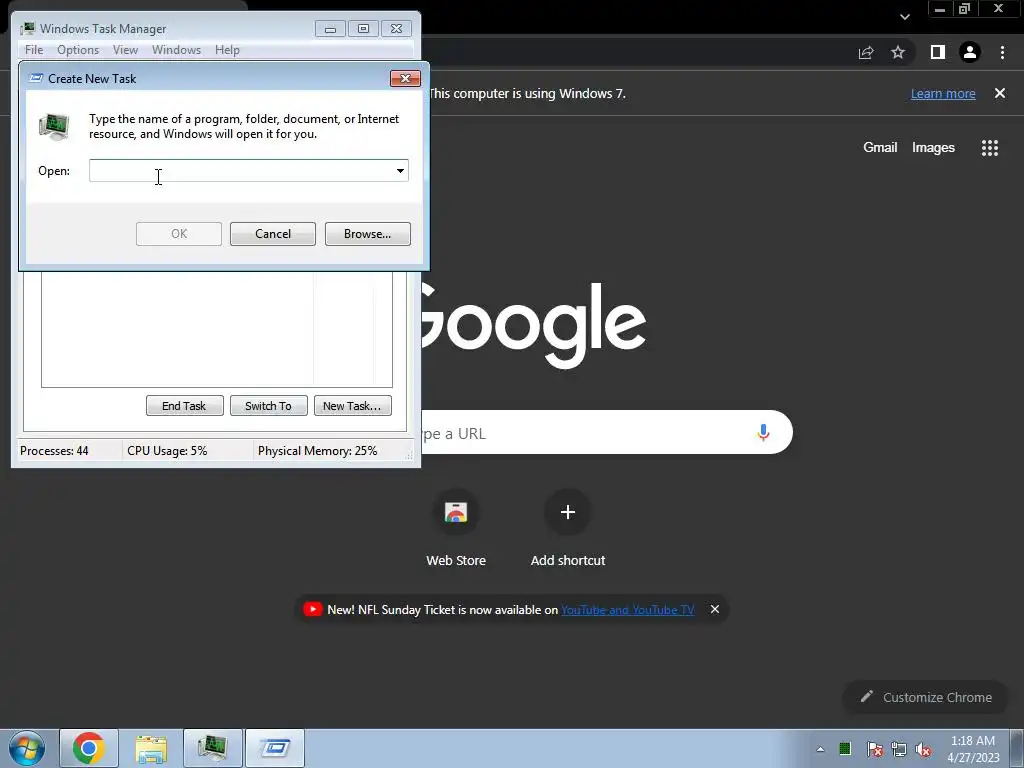Select Task Manager taskbar button
1024x768 pixels.
pos(213,748)
